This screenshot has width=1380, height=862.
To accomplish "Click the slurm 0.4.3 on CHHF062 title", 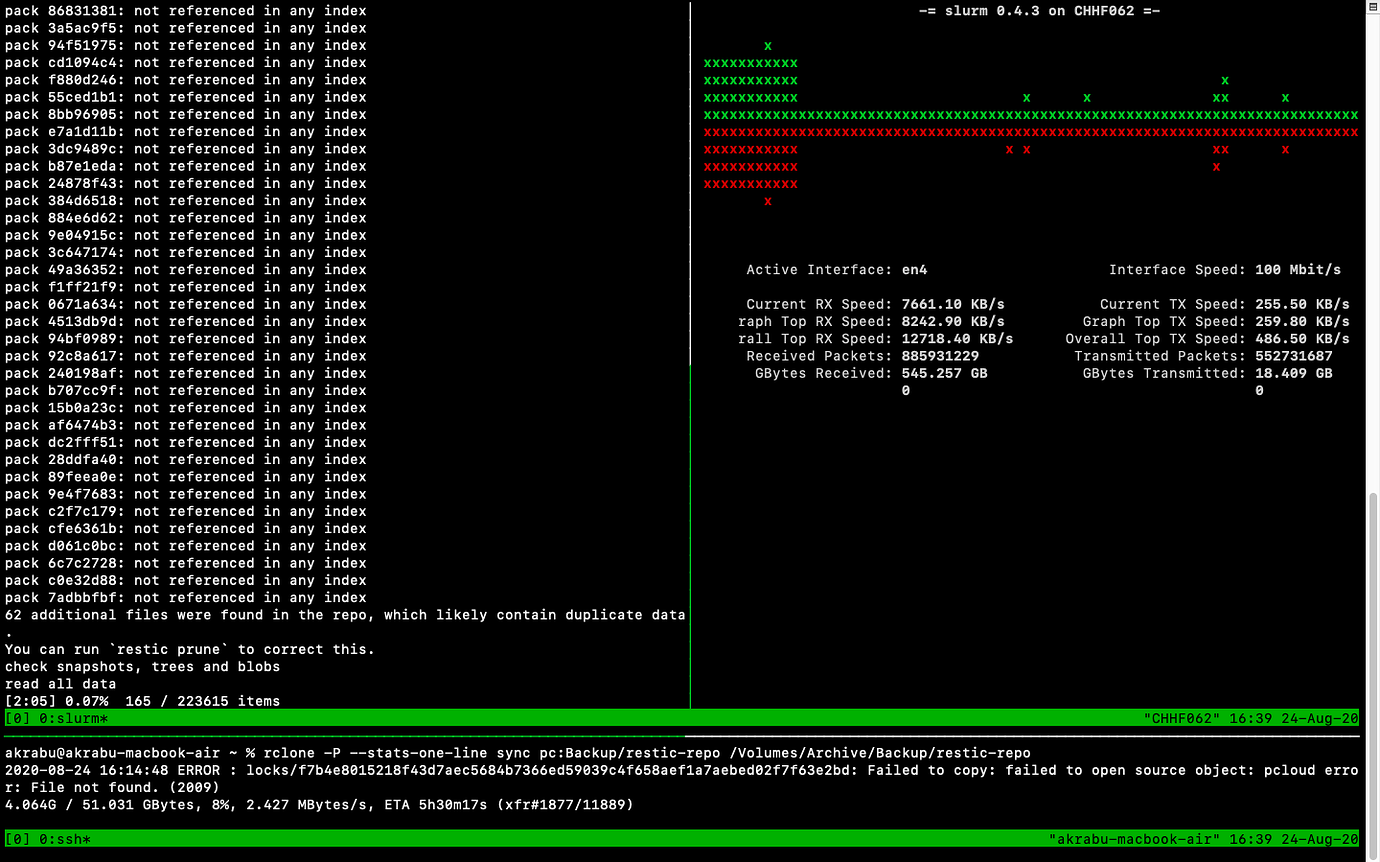I will click(1040, 11).
